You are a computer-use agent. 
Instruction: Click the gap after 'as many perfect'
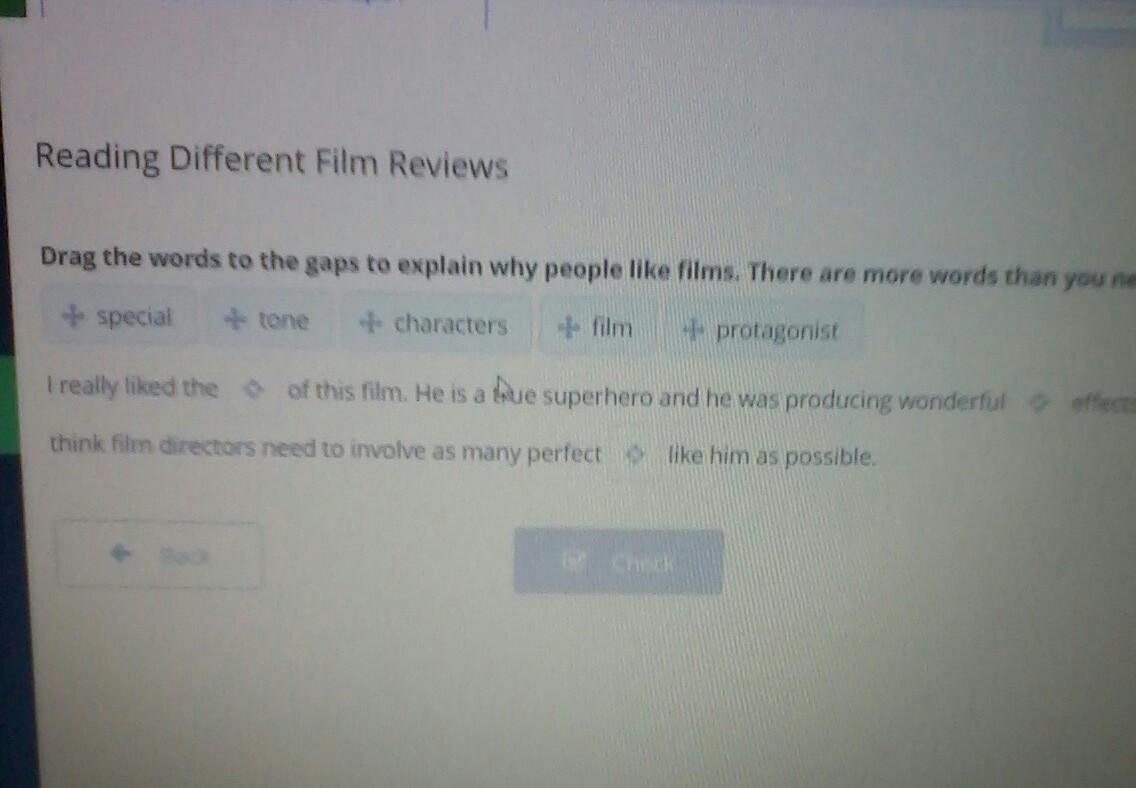634,455
